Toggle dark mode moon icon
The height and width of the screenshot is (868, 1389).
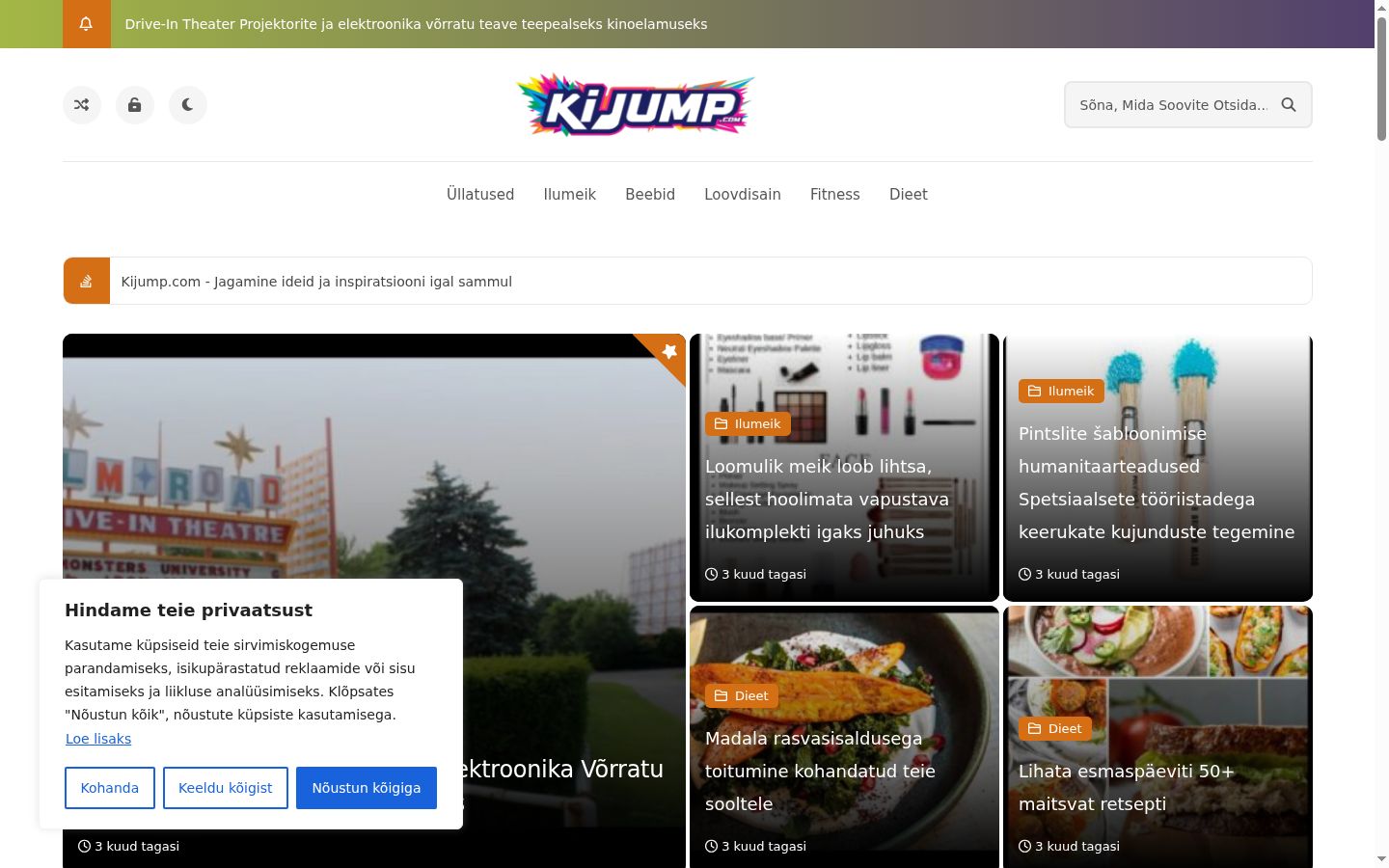[x=188, y=105]
